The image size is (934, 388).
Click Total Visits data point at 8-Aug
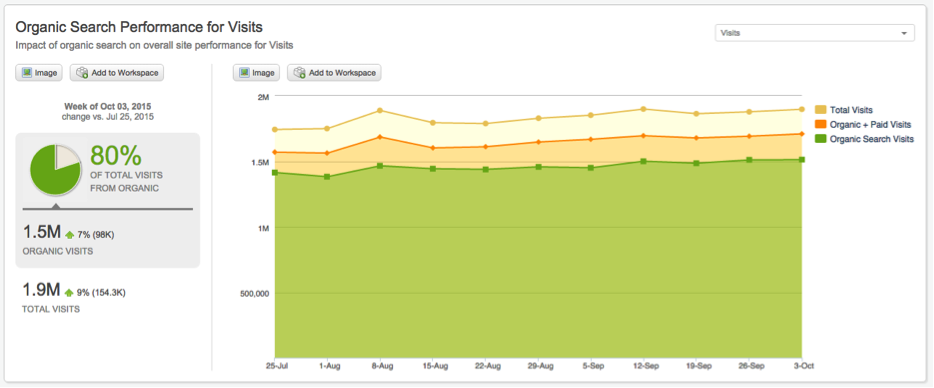[x=380, y=110]
